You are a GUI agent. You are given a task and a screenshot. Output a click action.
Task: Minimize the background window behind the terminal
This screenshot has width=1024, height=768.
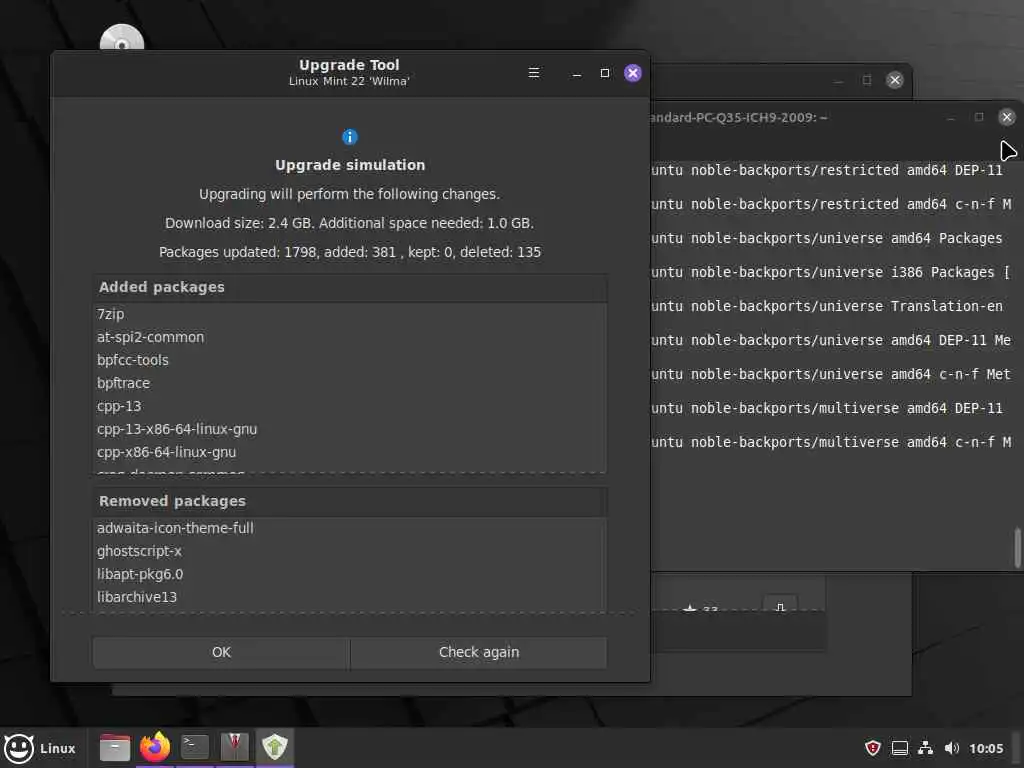click(x=839, y=80)
